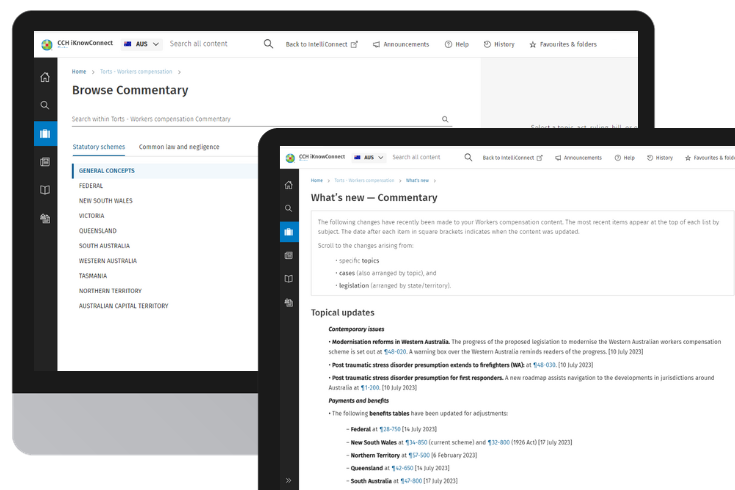Image resolution: width=735 pixels, height=490 pixels.
Task: Open AUS country dropdown in back window
Action: point(141,44)
